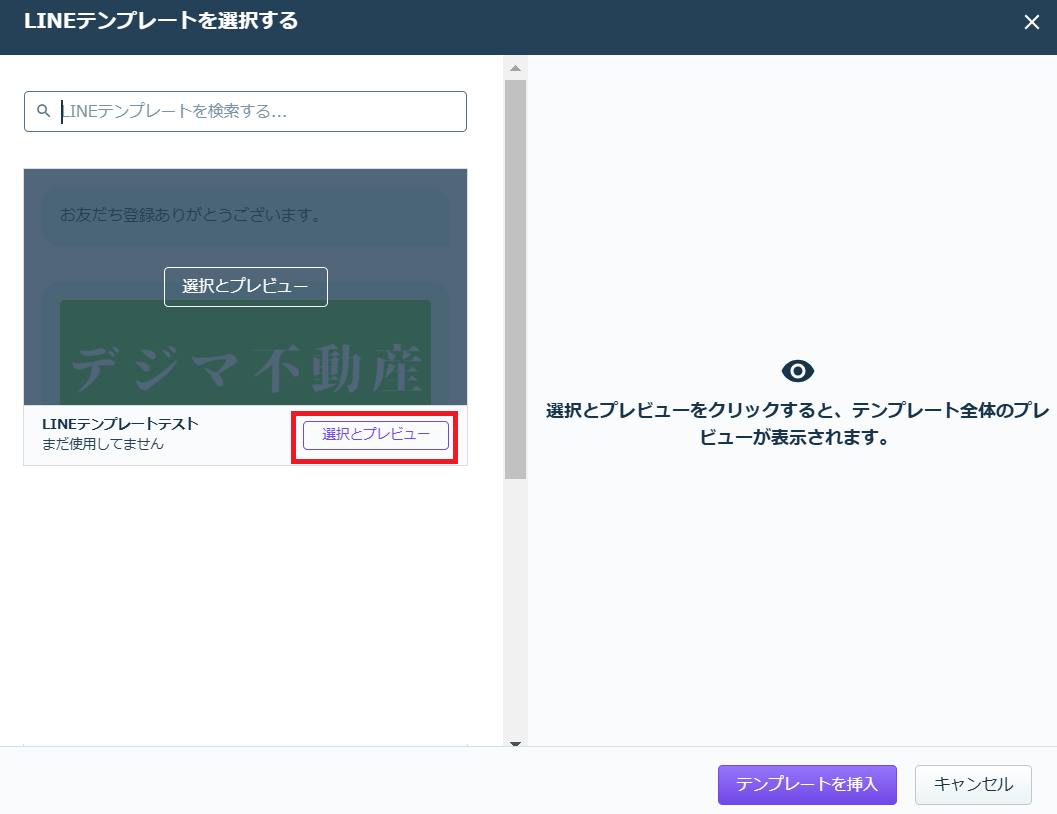Click the LINEテンプレートを選択する dialog title
This screenshot has width=1057, height=814.
click(161, 21)
